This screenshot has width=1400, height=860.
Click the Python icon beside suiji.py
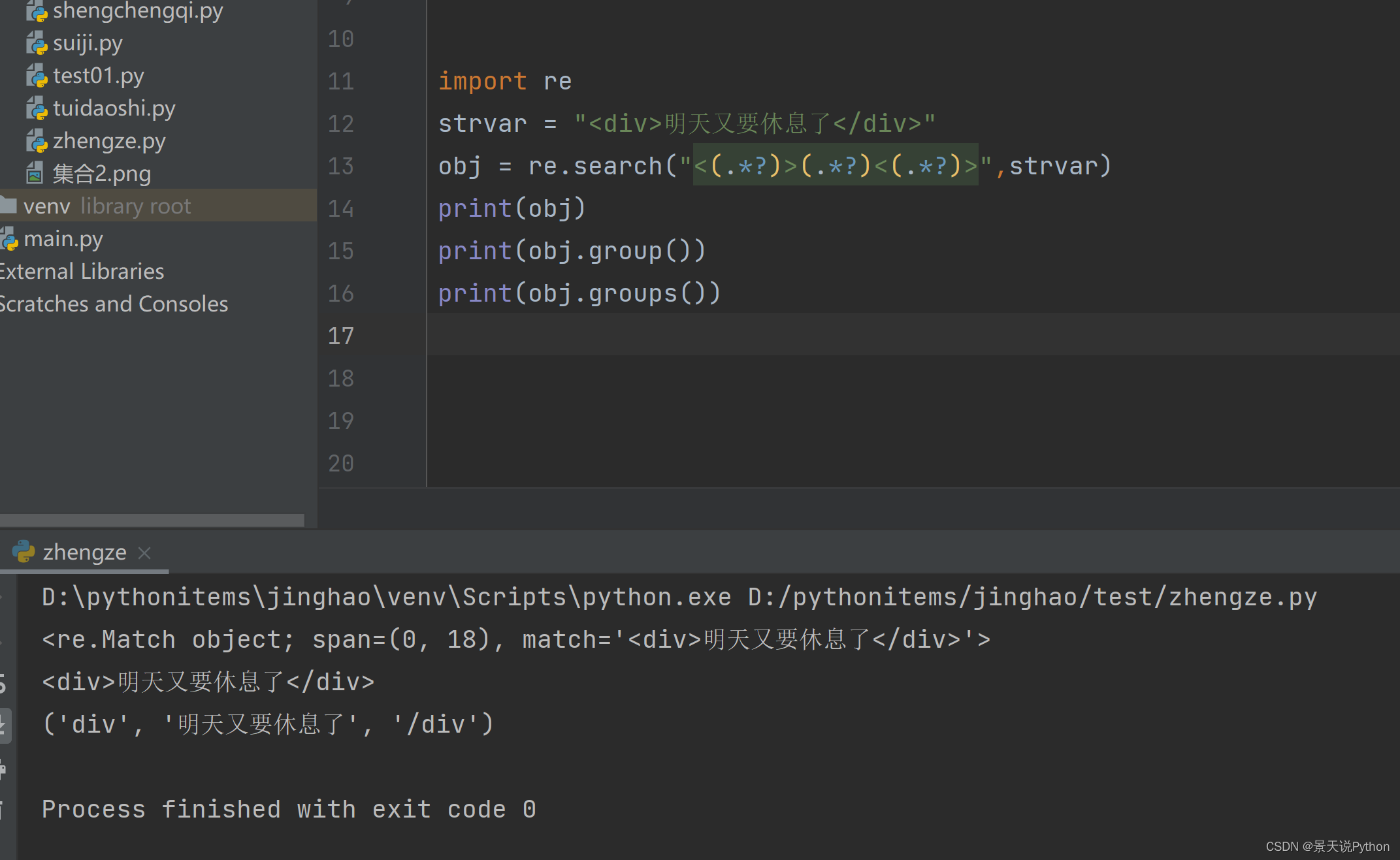point(37,44)
